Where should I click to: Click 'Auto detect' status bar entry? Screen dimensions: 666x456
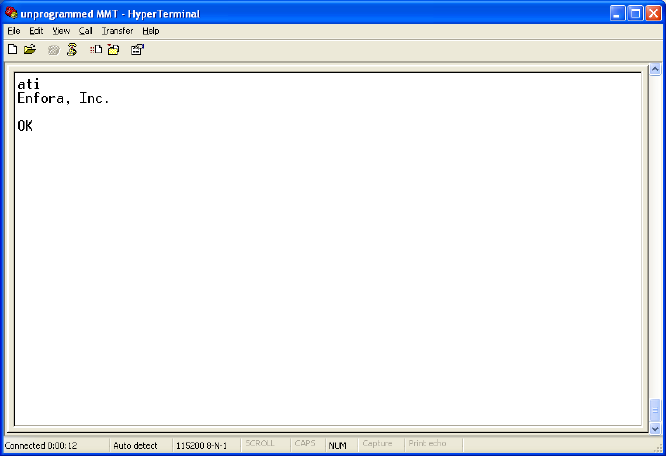click(135, 445)
